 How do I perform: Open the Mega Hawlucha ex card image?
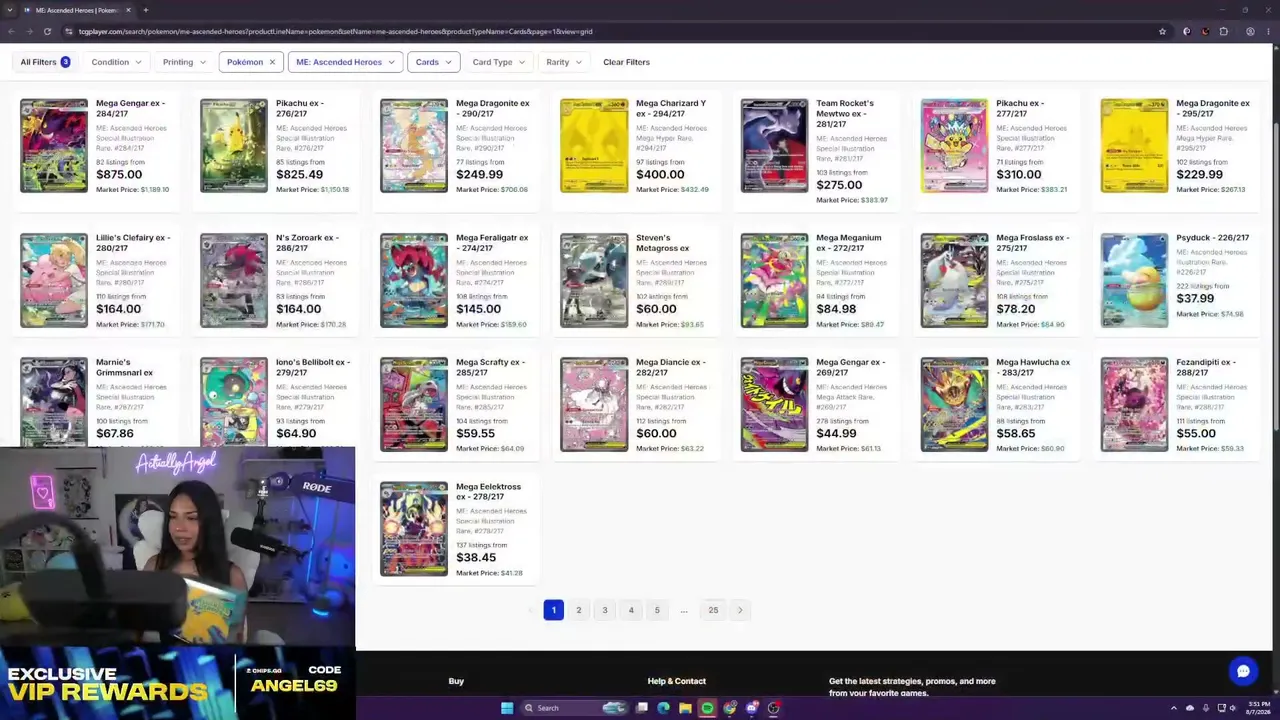(x=954, y=404)
